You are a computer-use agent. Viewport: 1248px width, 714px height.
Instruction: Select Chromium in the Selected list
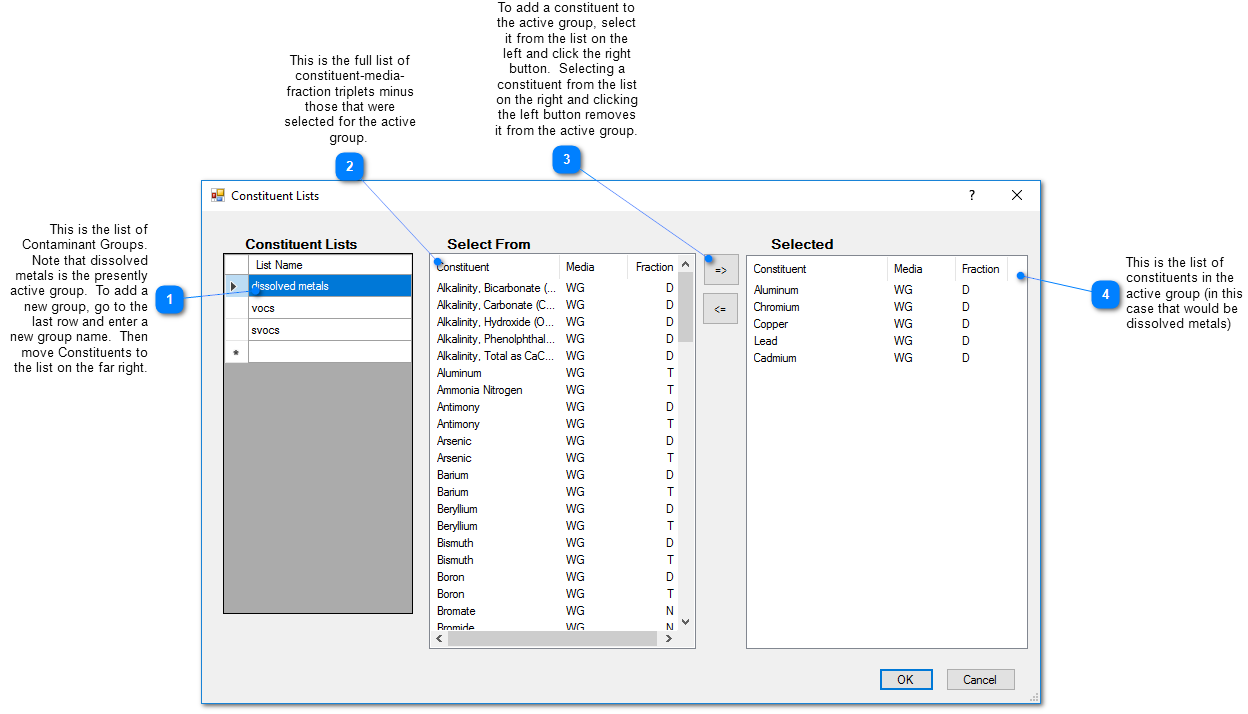pos(776,307)
